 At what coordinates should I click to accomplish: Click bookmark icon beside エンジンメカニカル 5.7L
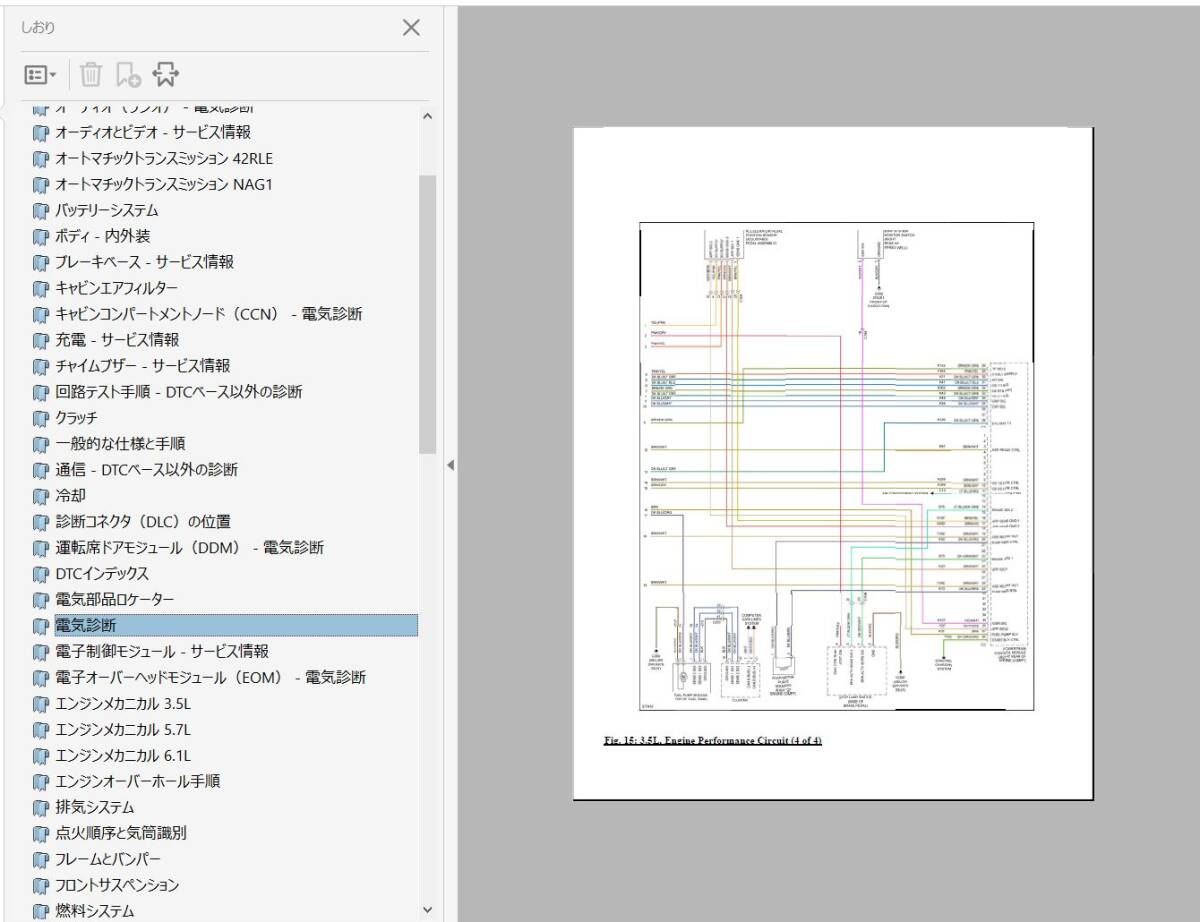41,731
